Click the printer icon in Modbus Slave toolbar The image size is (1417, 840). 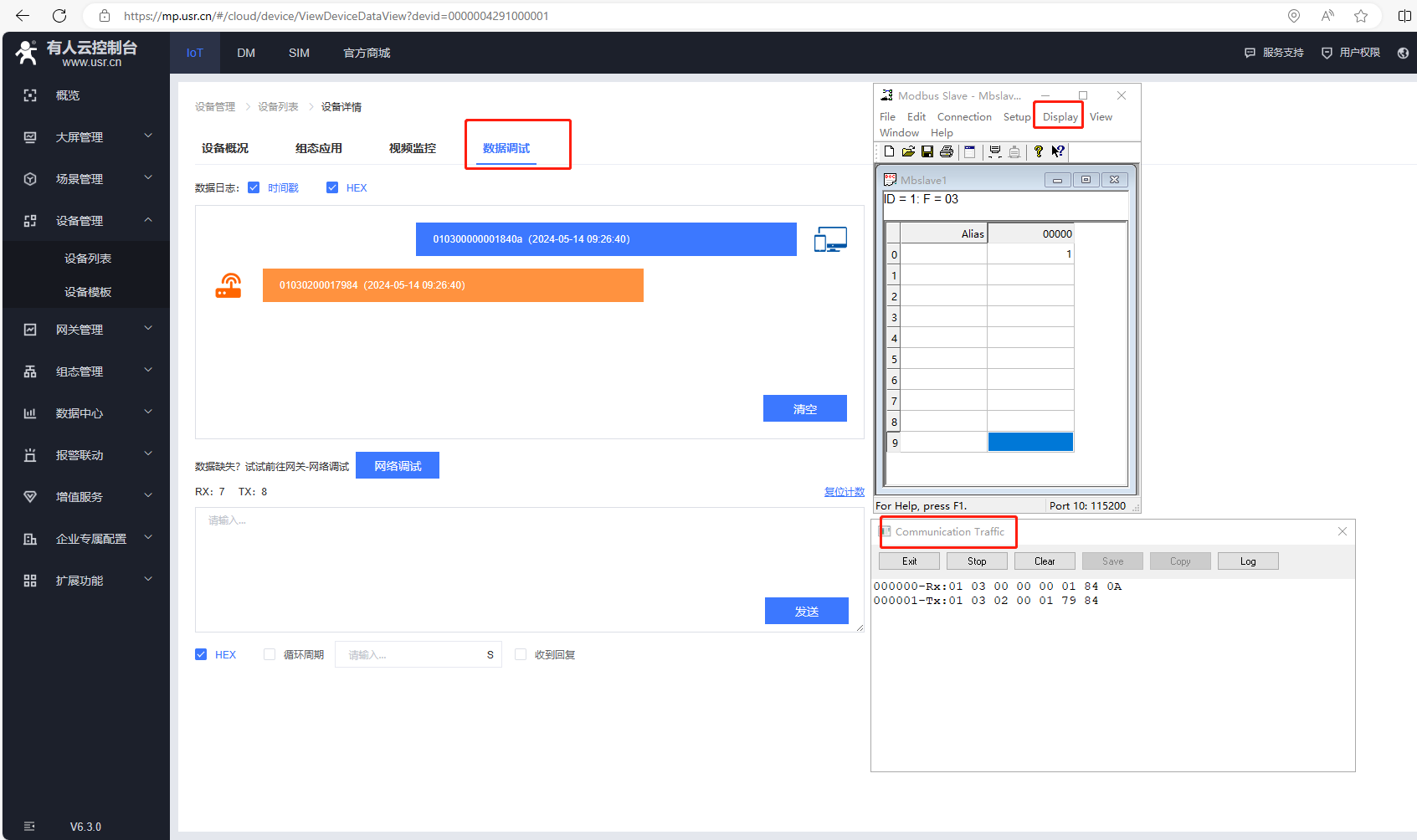(x=947, y=151)
